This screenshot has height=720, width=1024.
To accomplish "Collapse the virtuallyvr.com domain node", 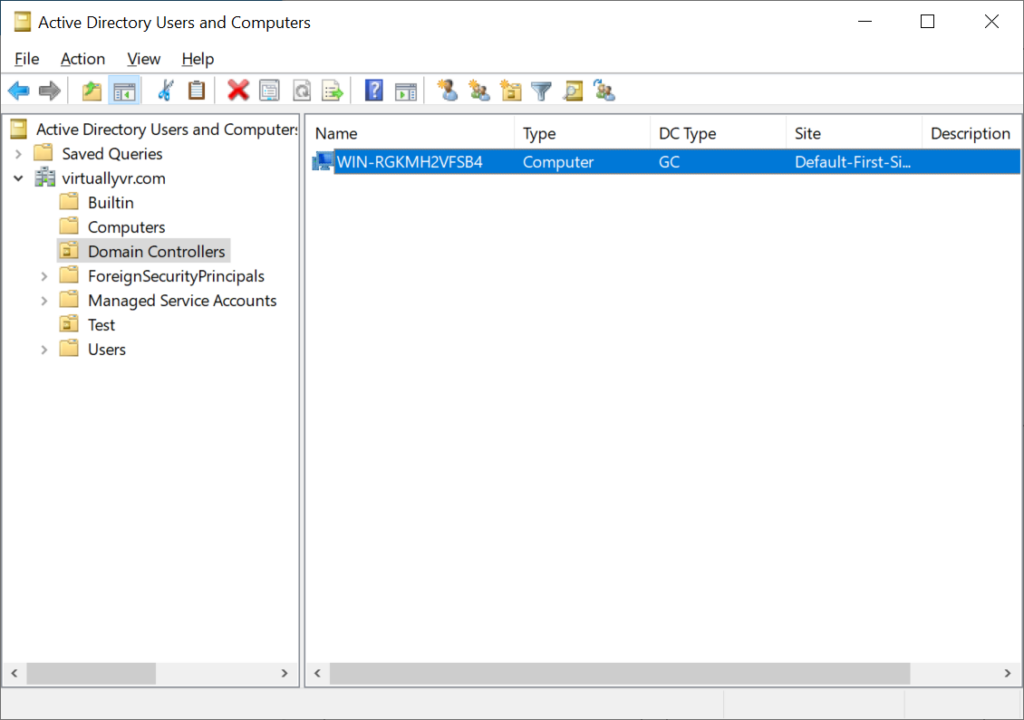I will point(18,178).
